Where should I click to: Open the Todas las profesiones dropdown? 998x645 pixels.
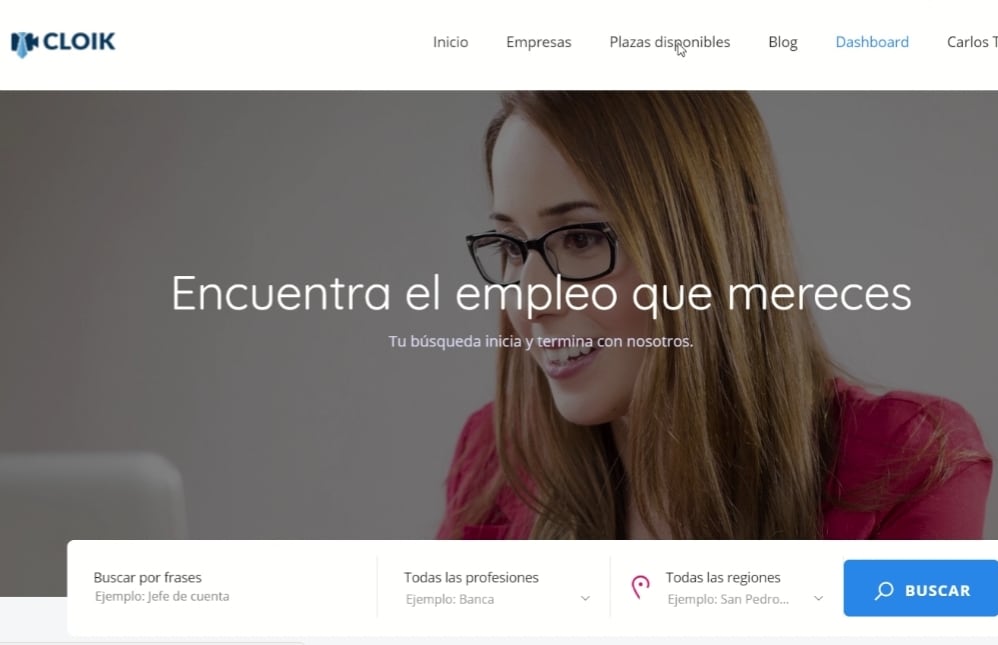coord(496,587)
